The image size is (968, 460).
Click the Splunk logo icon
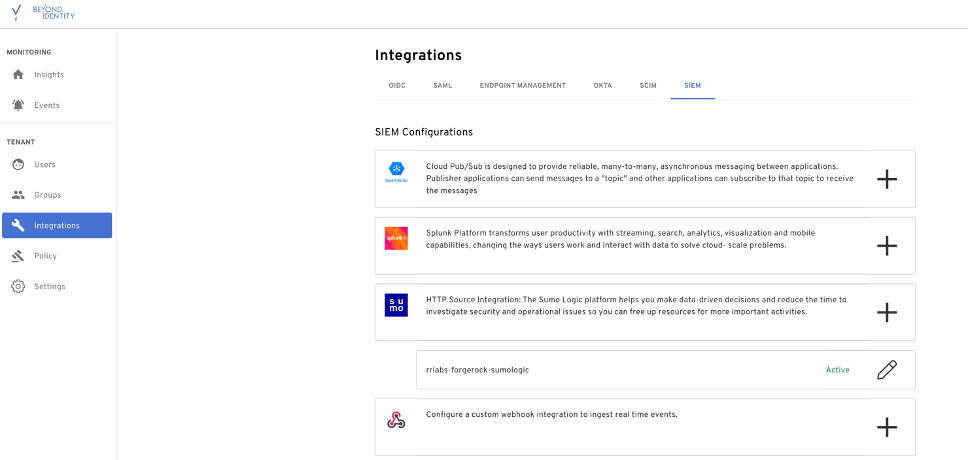(396, 239)
